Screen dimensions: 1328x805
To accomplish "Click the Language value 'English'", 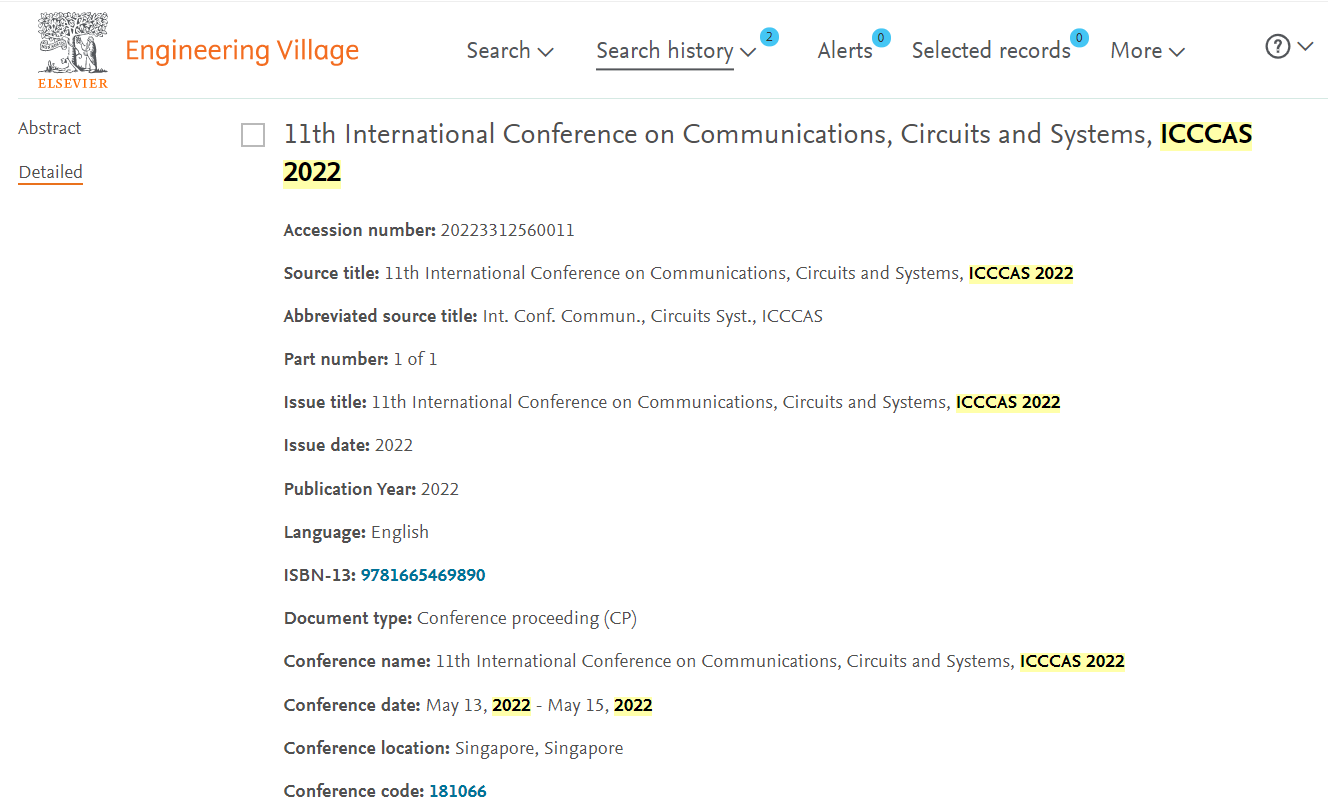I will tap(400, 532).
